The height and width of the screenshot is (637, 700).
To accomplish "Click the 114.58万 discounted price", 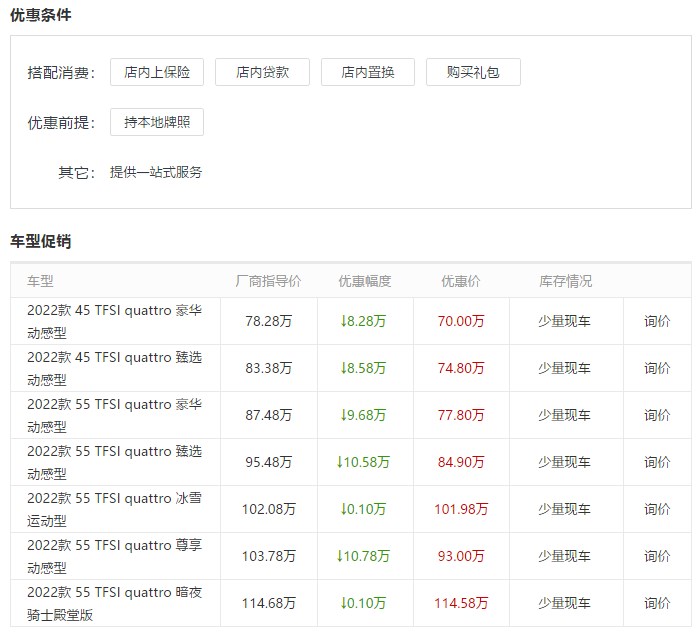I will [461, 604].
